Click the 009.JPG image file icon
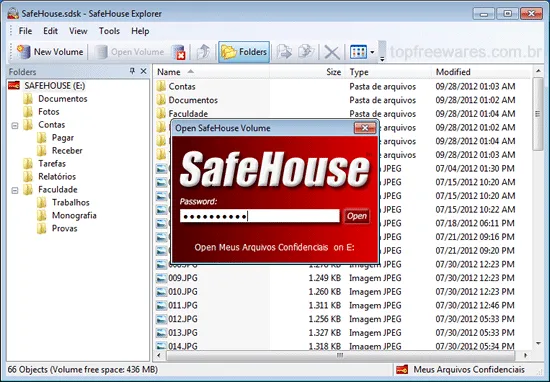550x382 pixels. [x=161, y=278]
